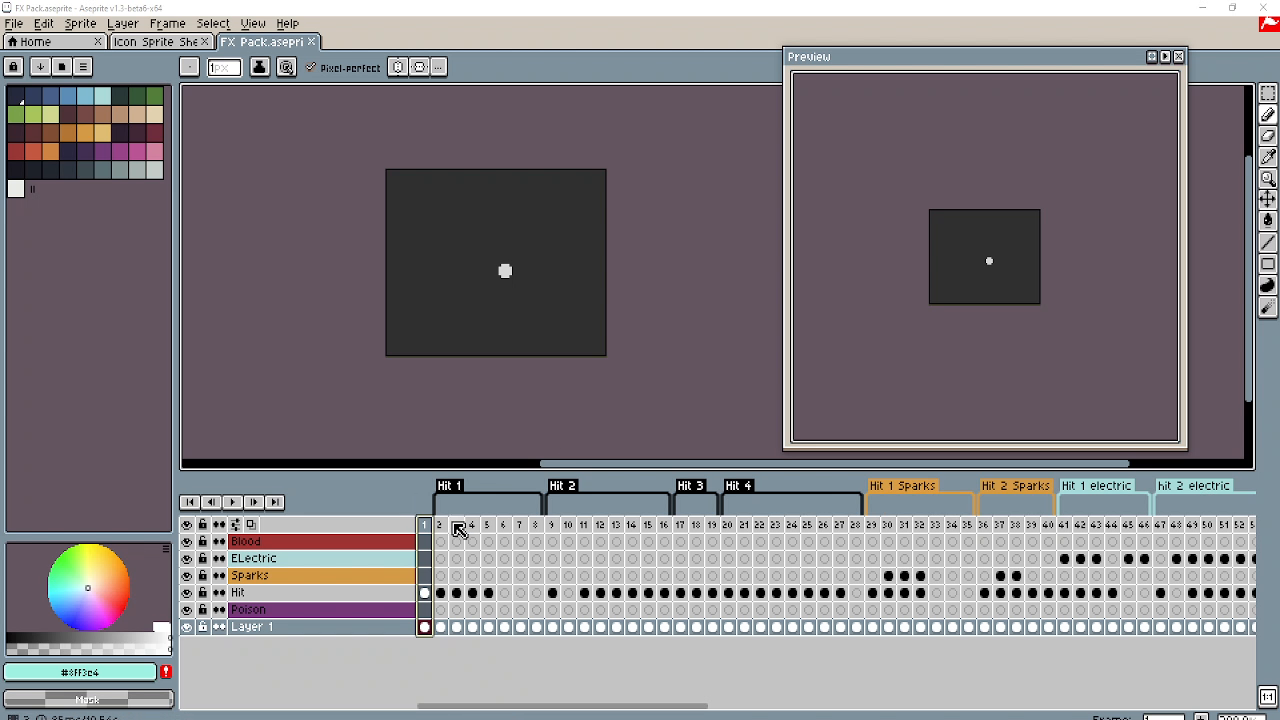Go to first frame in timeline
The width and height of the screenshot is (1280, 720).
189,502
